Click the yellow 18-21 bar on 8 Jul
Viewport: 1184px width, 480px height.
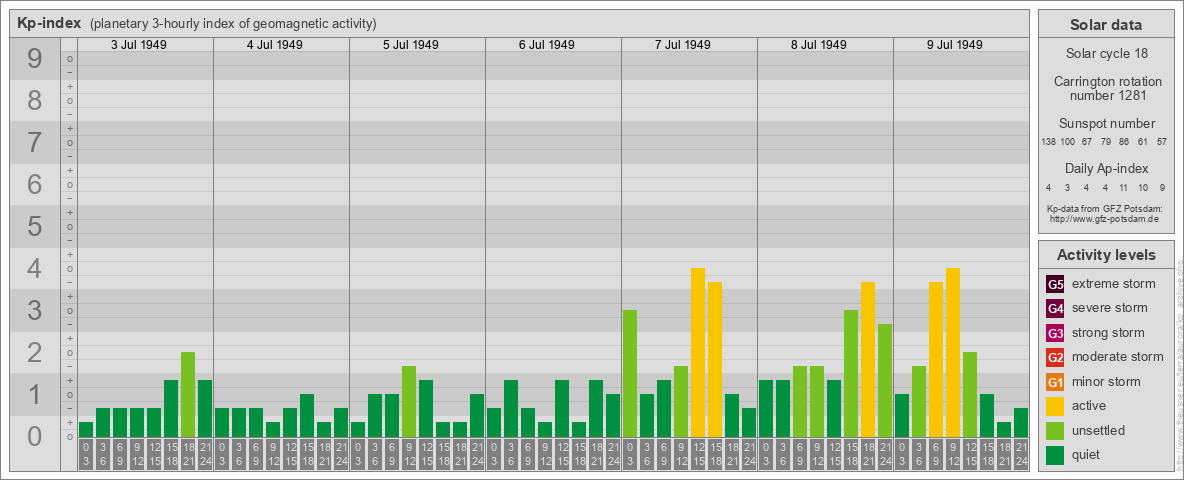pos(868,359)
